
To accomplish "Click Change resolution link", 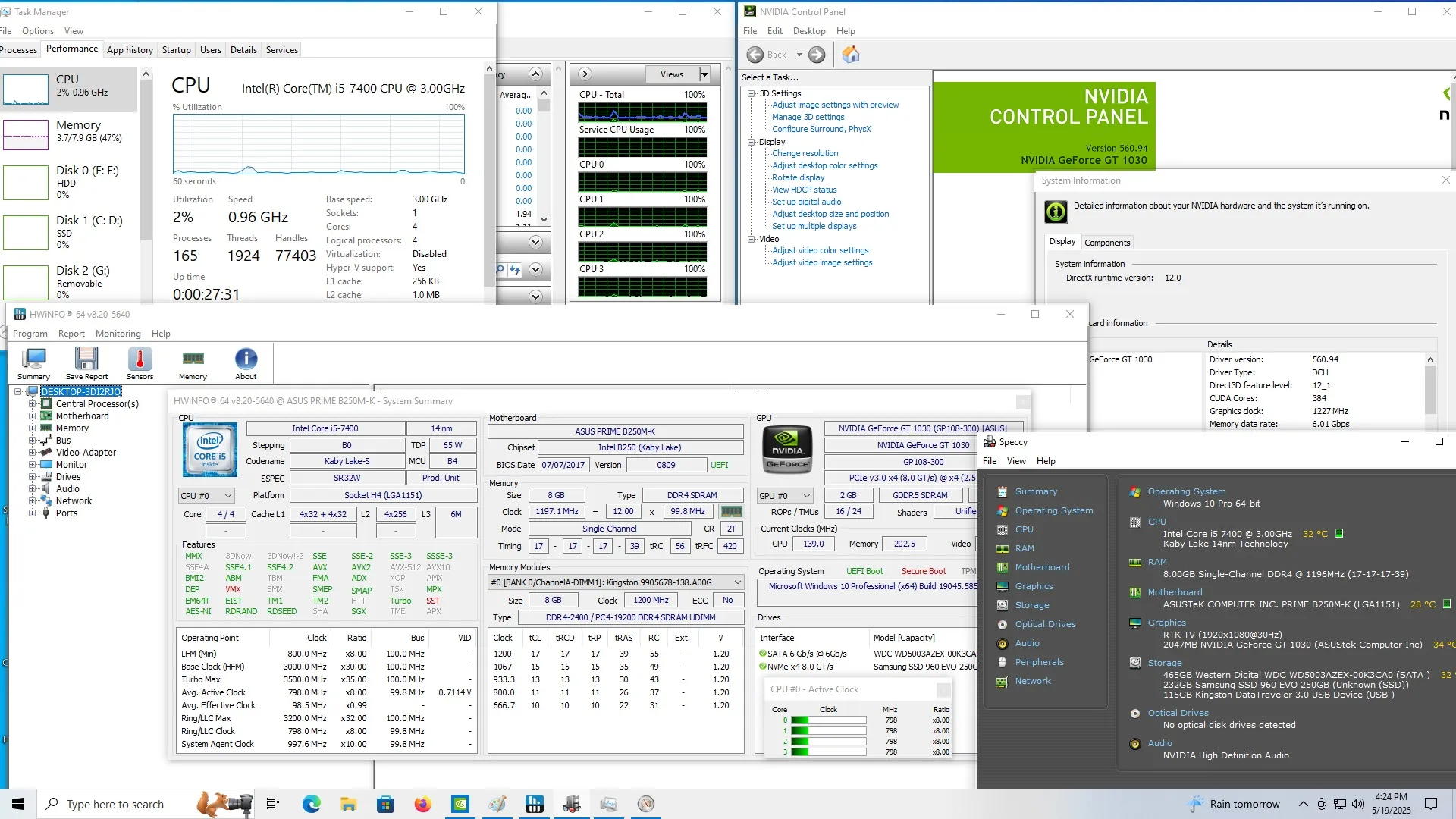I will pos(805,154).
